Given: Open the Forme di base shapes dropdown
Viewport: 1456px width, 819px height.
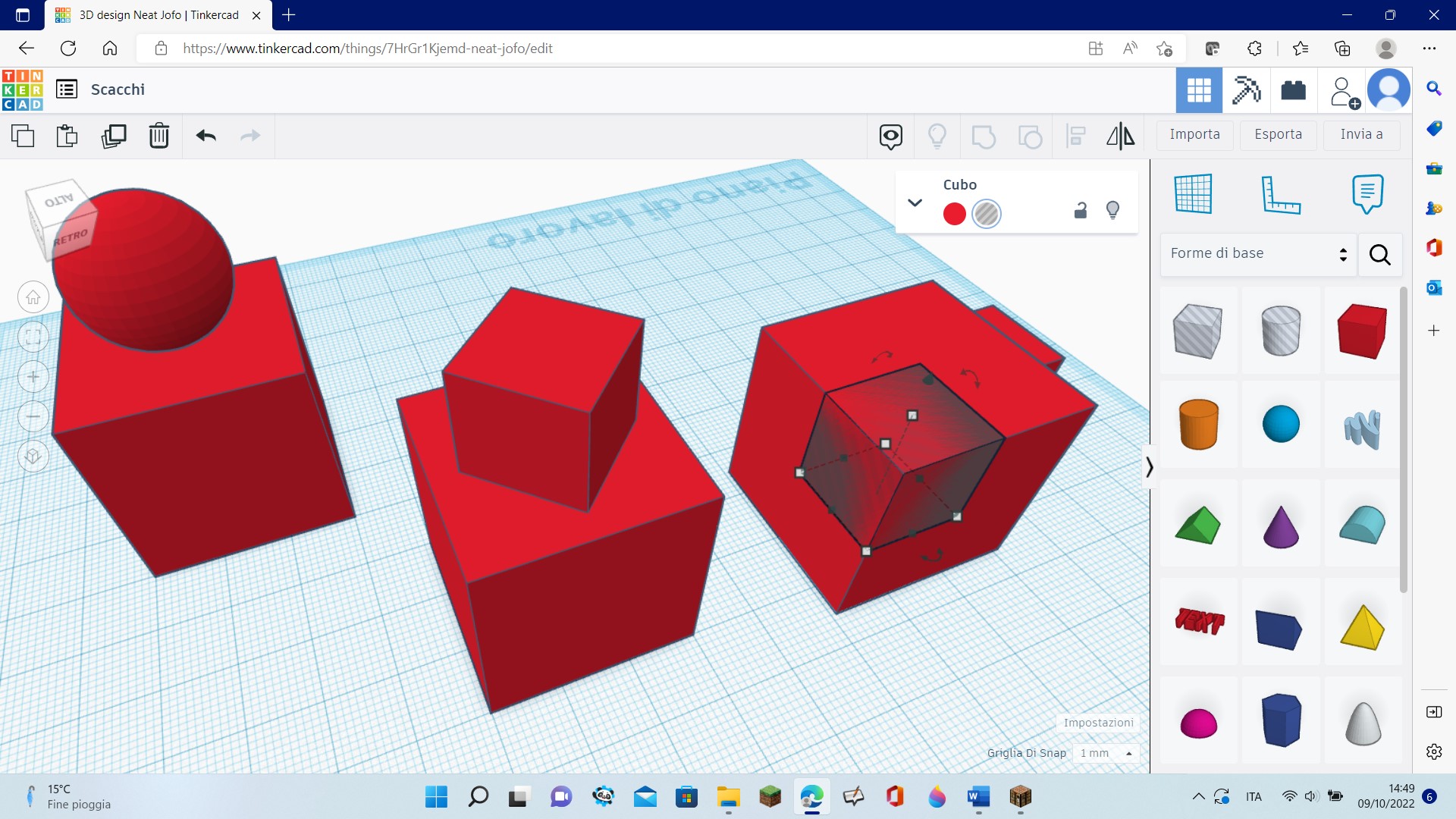Looking at the screenshot, I should [1259, 254].
